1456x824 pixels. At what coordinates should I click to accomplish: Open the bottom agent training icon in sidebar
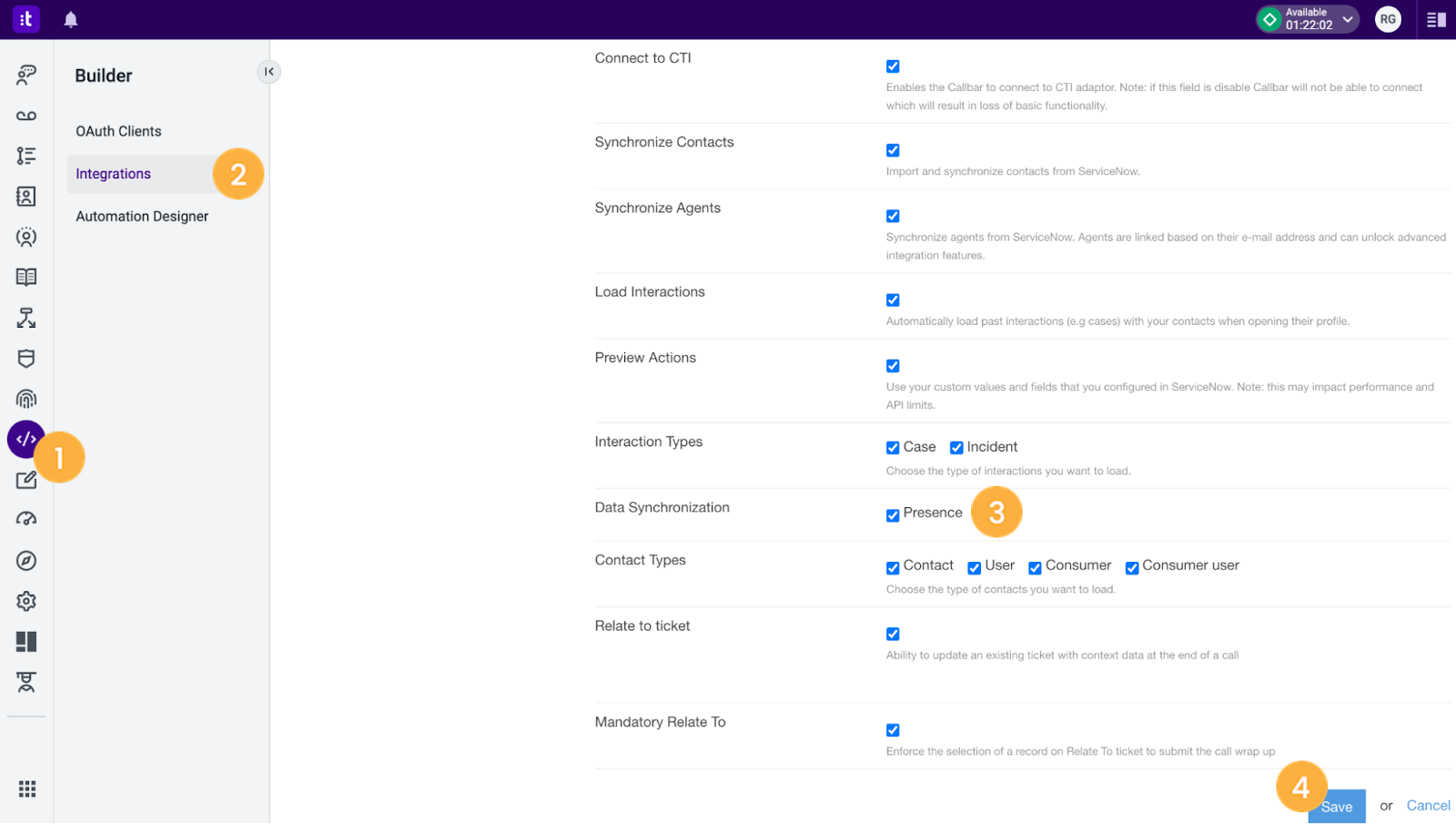[x=26, y=682]
